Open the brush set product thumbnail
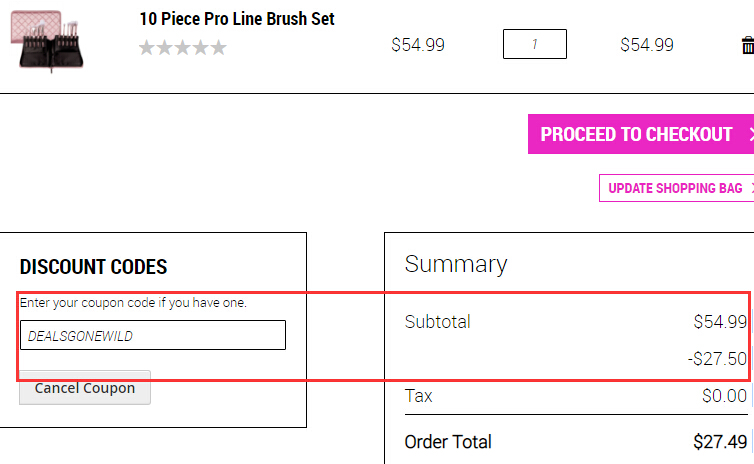 coord(47,41)
